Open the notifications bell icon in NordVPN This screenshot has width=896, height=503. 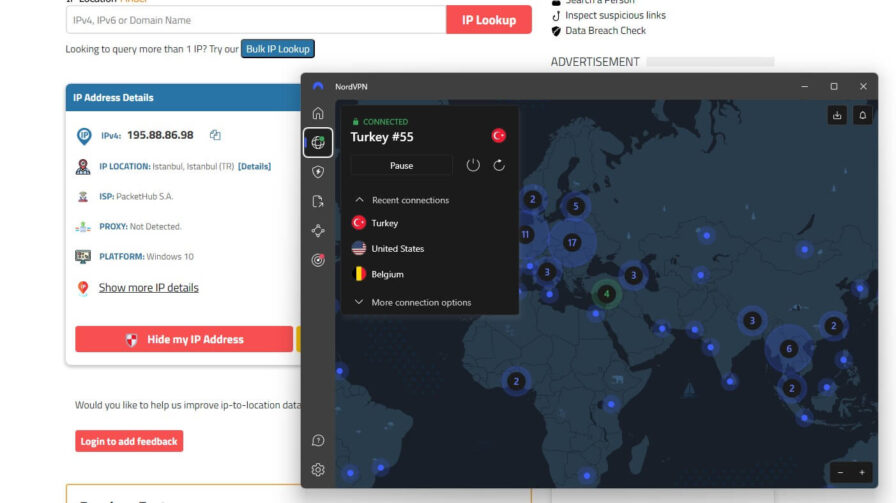click(862, 115)
